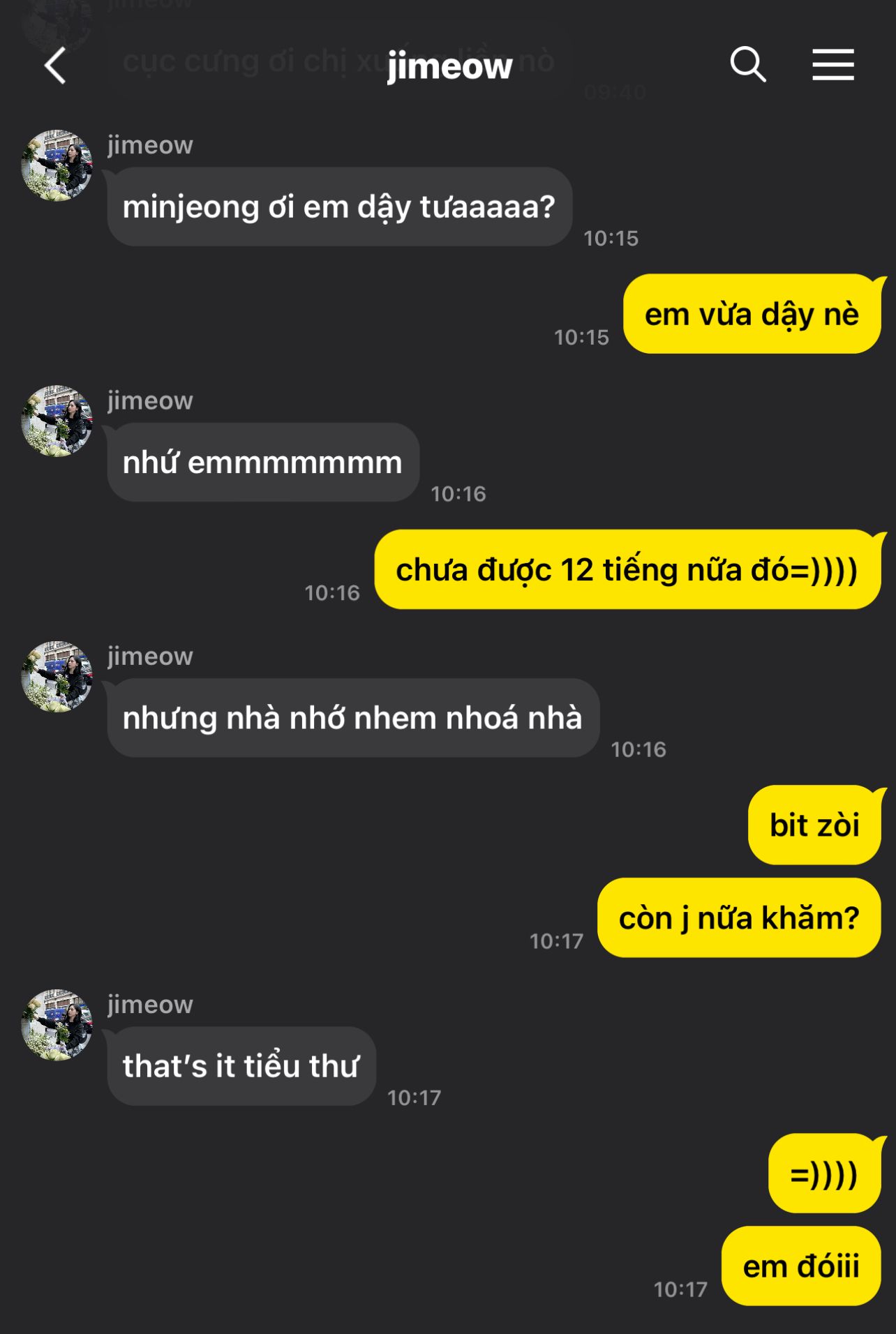The image size is (896, 1334).
Task: Tap message 'nhưng nhà nhớ nhem nhoá nhà'
Action: click(x=353, y=718)
